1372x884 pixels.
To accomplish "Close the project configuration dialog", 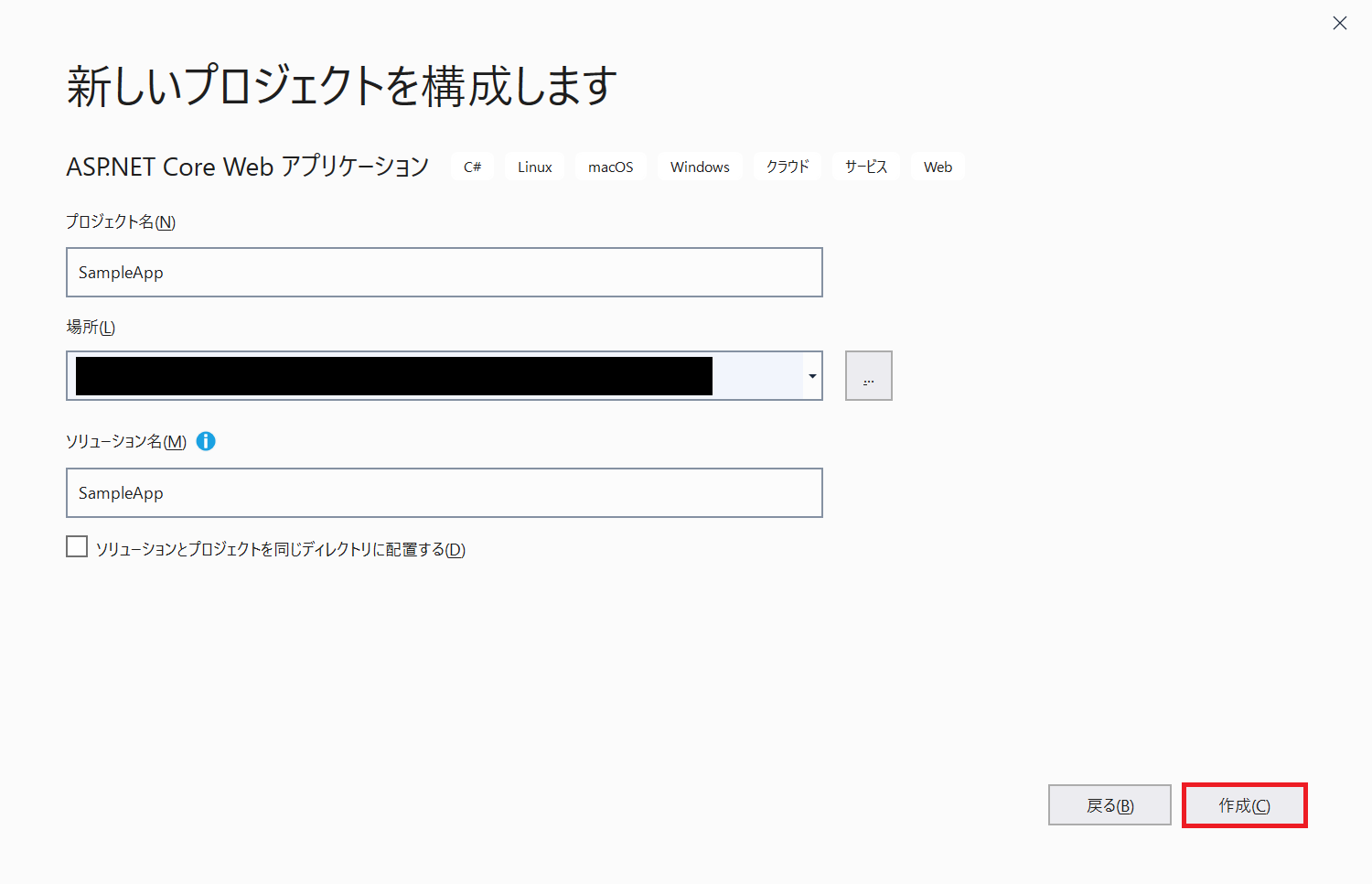I will (x=1340, y=23).
